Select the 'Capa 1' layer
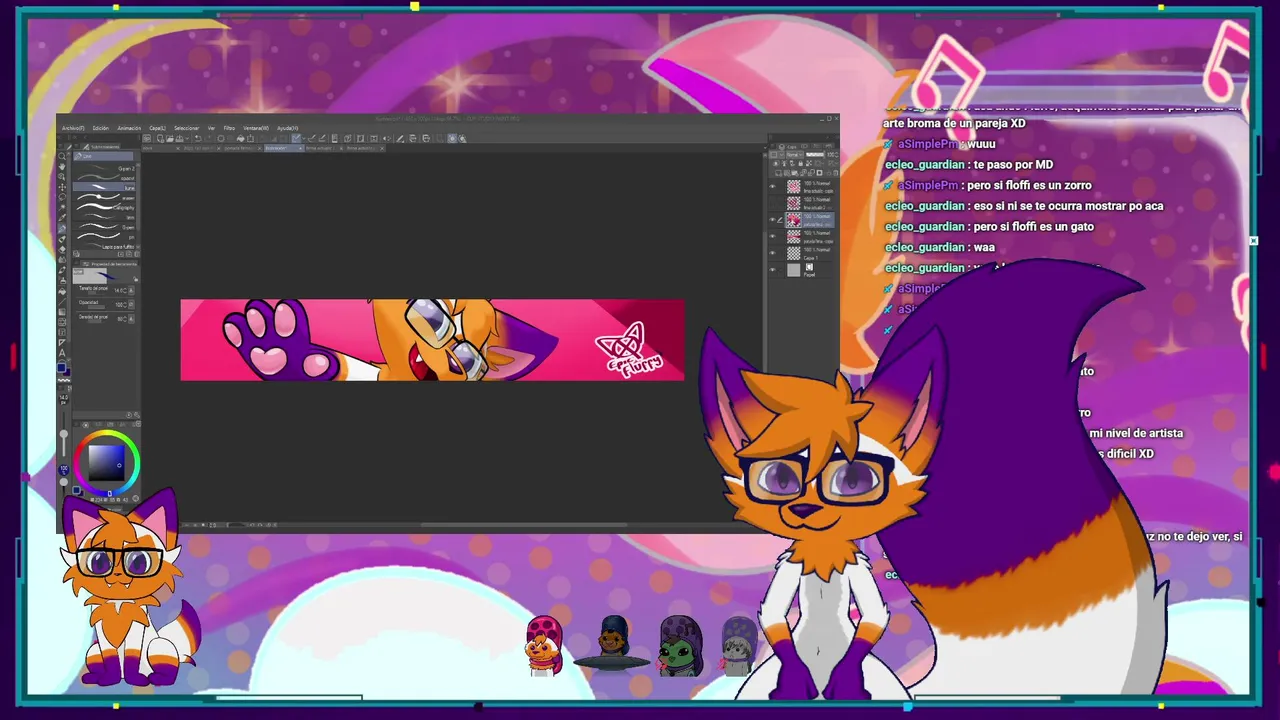1280x720 pixels. 810,253
